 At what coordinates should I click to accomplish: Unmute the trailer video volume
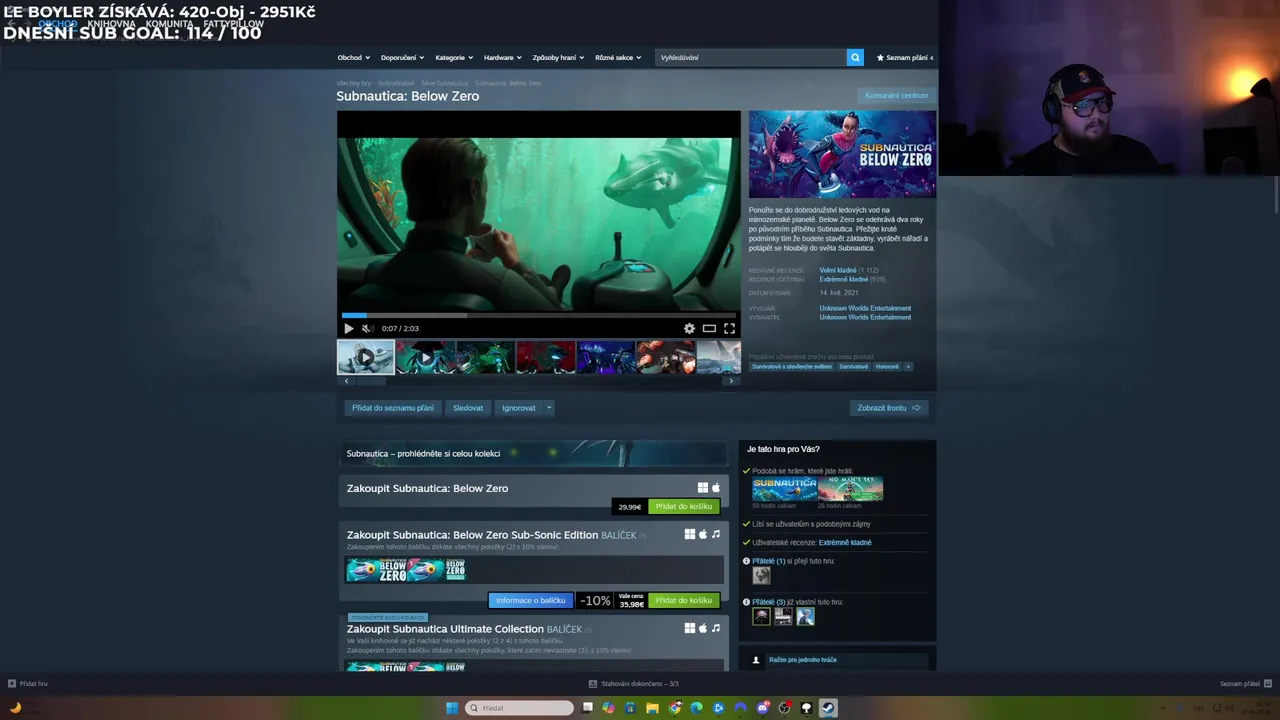[x=367, y=328]
